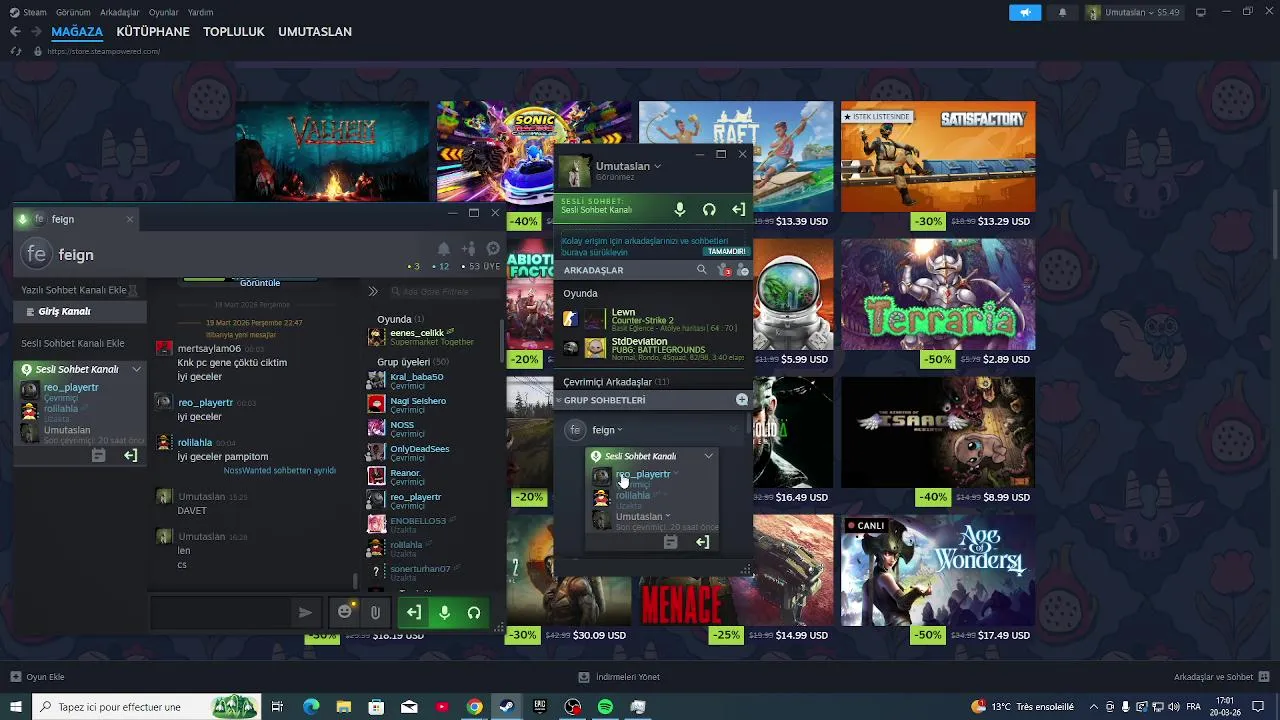Select friend StdDeviation playing PUBG
This screenshot has width=1280, height=720.
tap(652, 348)
